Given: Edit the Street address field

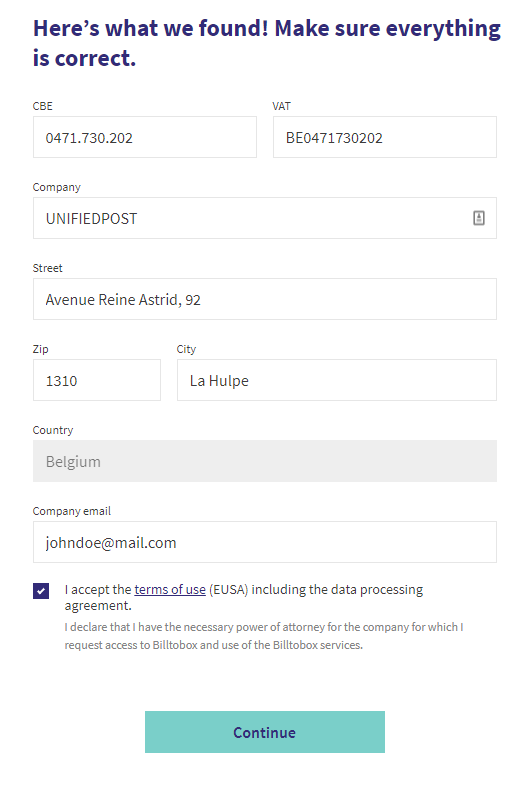Looking at the screenshot, I should (265, 299).
